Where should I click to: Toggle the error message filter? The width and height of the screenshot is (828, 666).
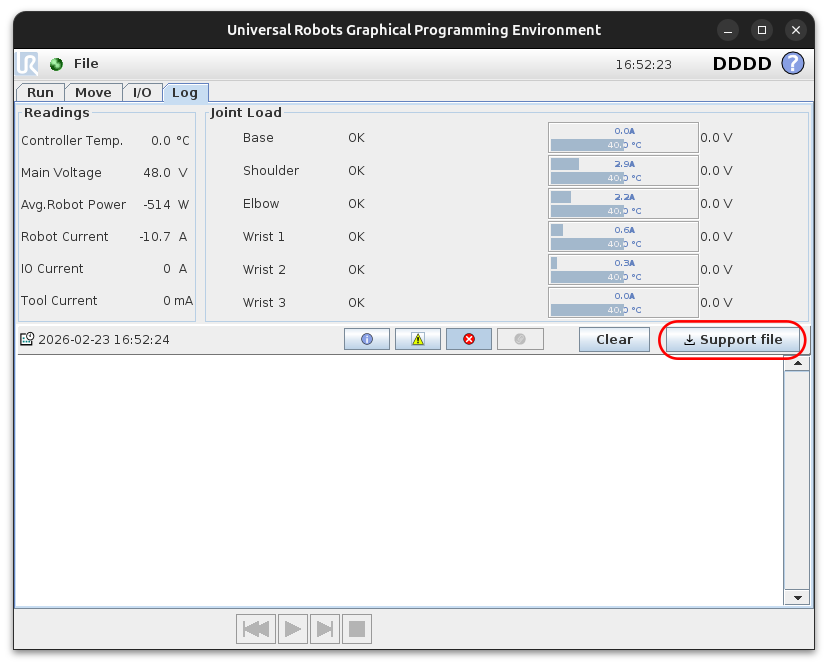tap(469, 339)
